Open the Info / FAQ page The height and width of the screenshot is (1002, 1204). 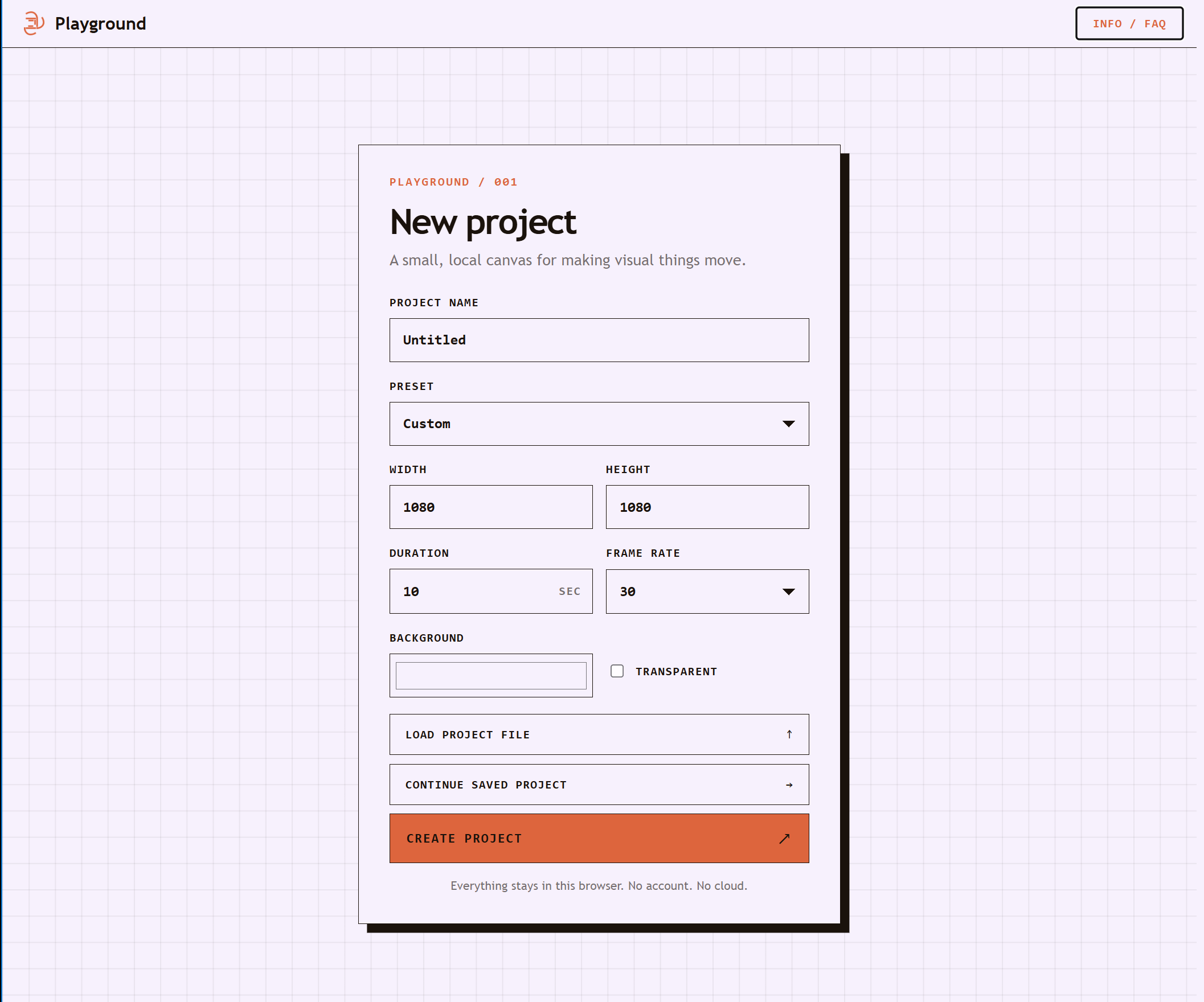1129,23
